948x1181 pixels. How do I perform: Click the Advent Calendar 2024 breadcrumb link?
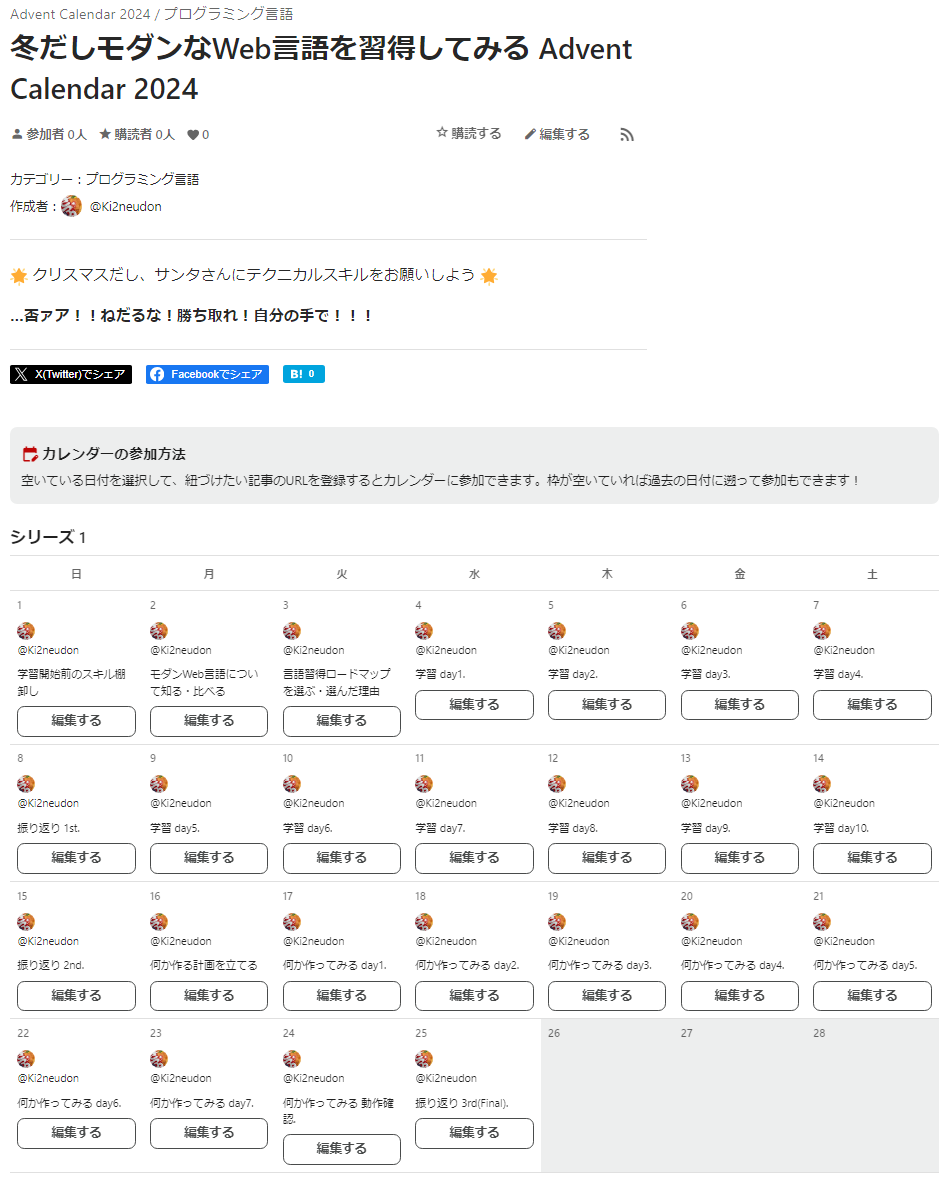(x=80, y=14)
